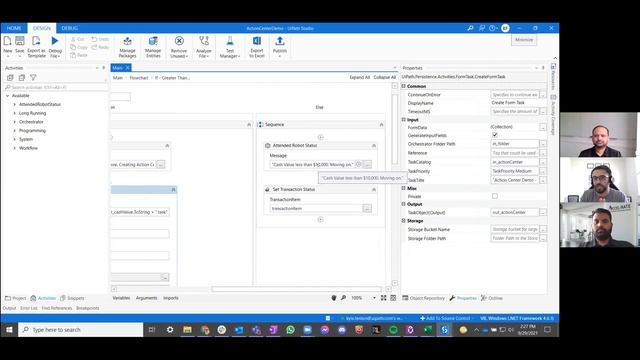The image size is (640, 360).
Task: Switch to the HOME ribbon tab
Action: click(x=14, y=28)
